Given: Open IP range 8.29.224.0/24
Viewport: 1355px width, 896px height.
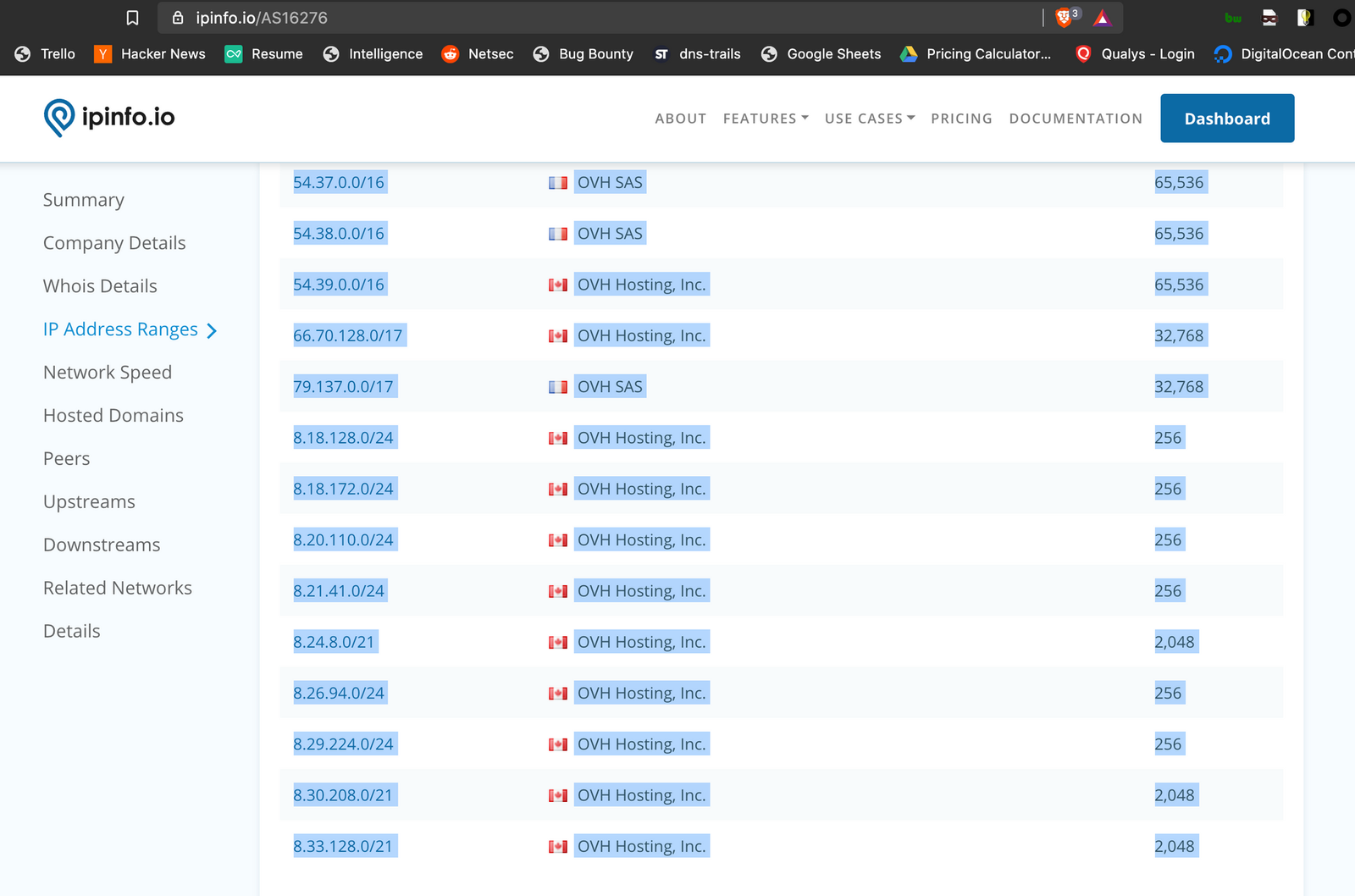Looking at the screenshot, I should coord(344,744).
